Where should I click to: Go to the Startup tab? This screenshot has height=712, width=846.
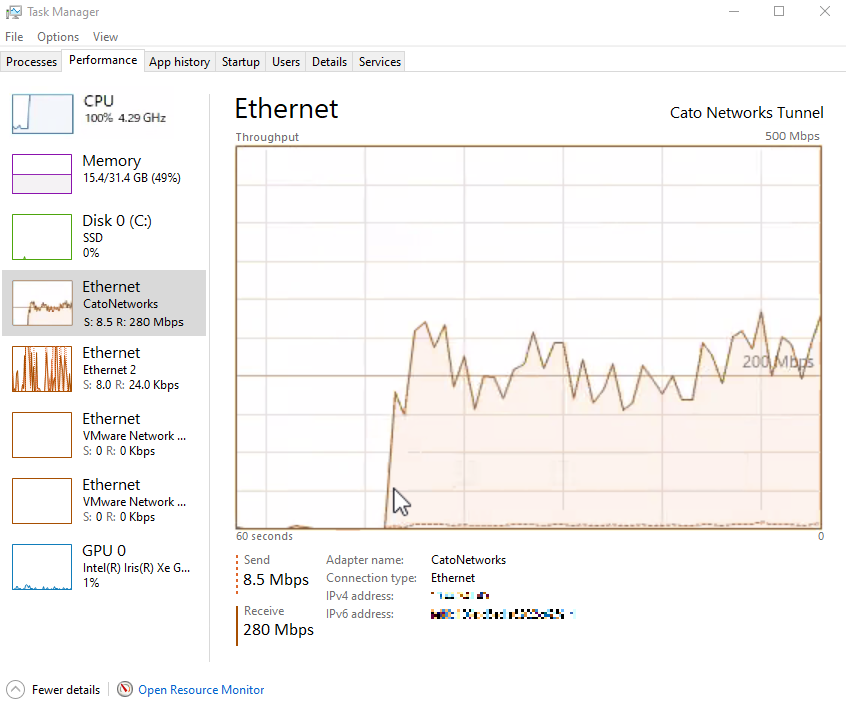pos(241,62)
